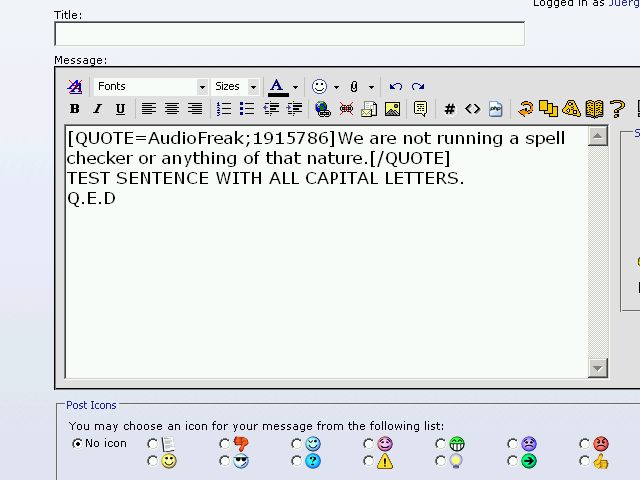
Task: Wrap selection in QUOTE tags
Action: pos(420,109)
